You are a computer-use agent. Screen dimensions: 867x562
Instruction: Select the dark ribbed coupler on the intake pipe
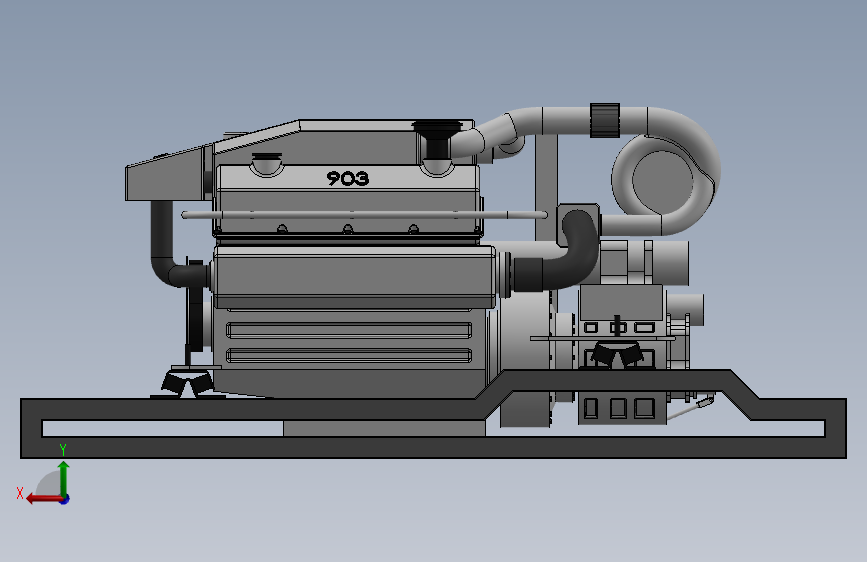point(604,120)
